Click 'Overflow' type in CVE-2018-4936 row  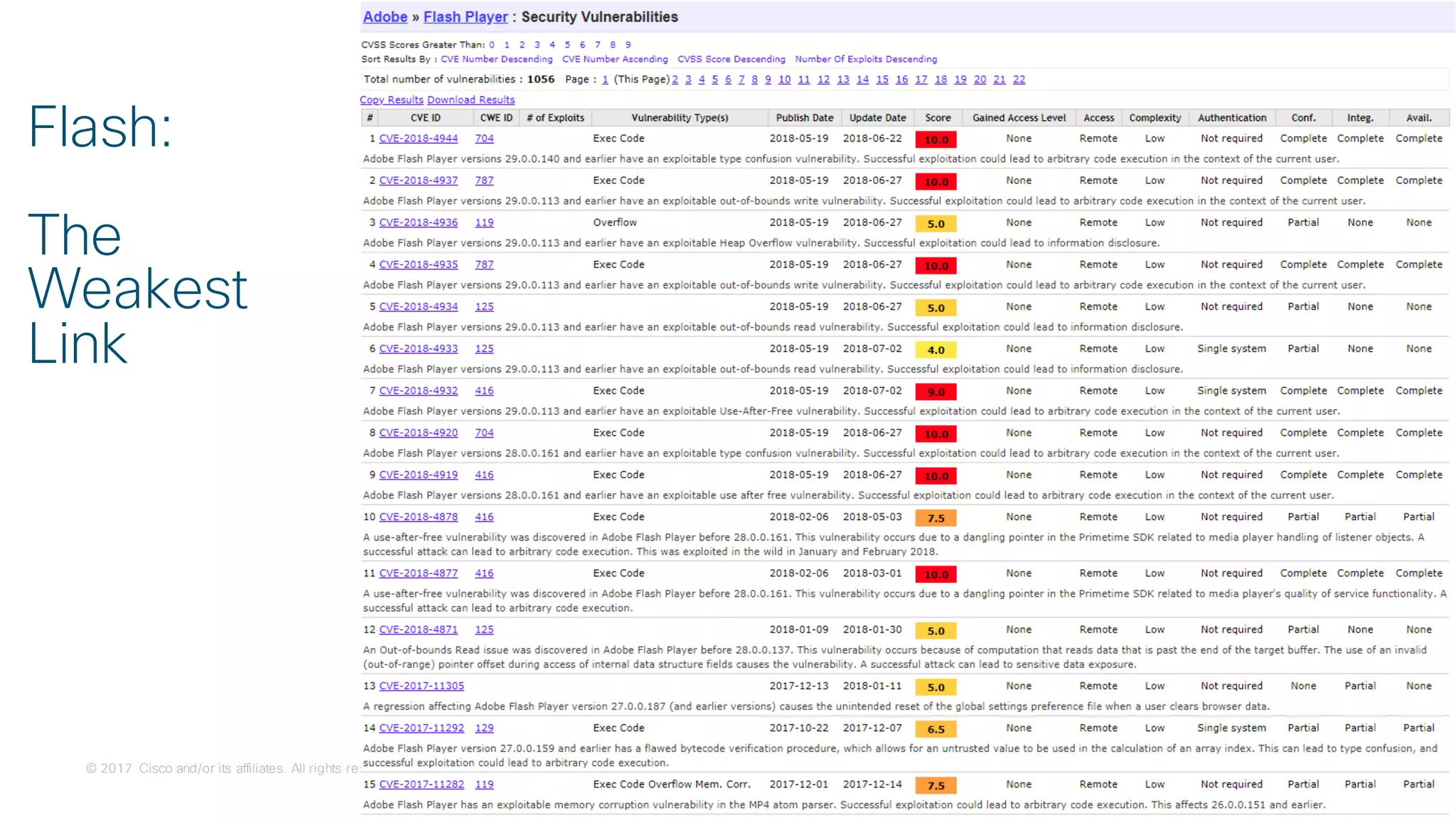click(x=615, y=222)
